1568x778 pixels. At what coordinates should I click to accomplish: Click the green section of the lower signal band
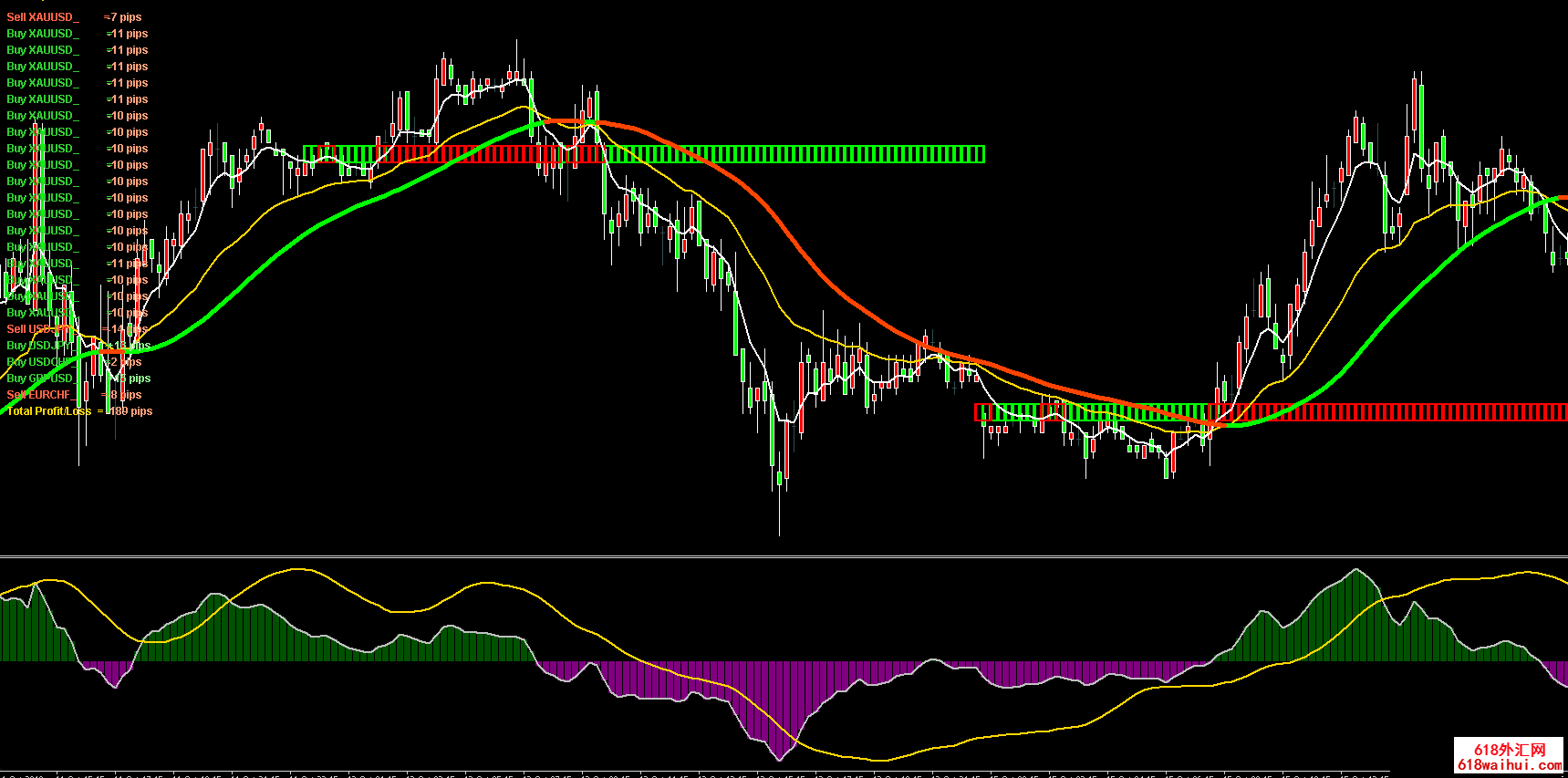1095,412
